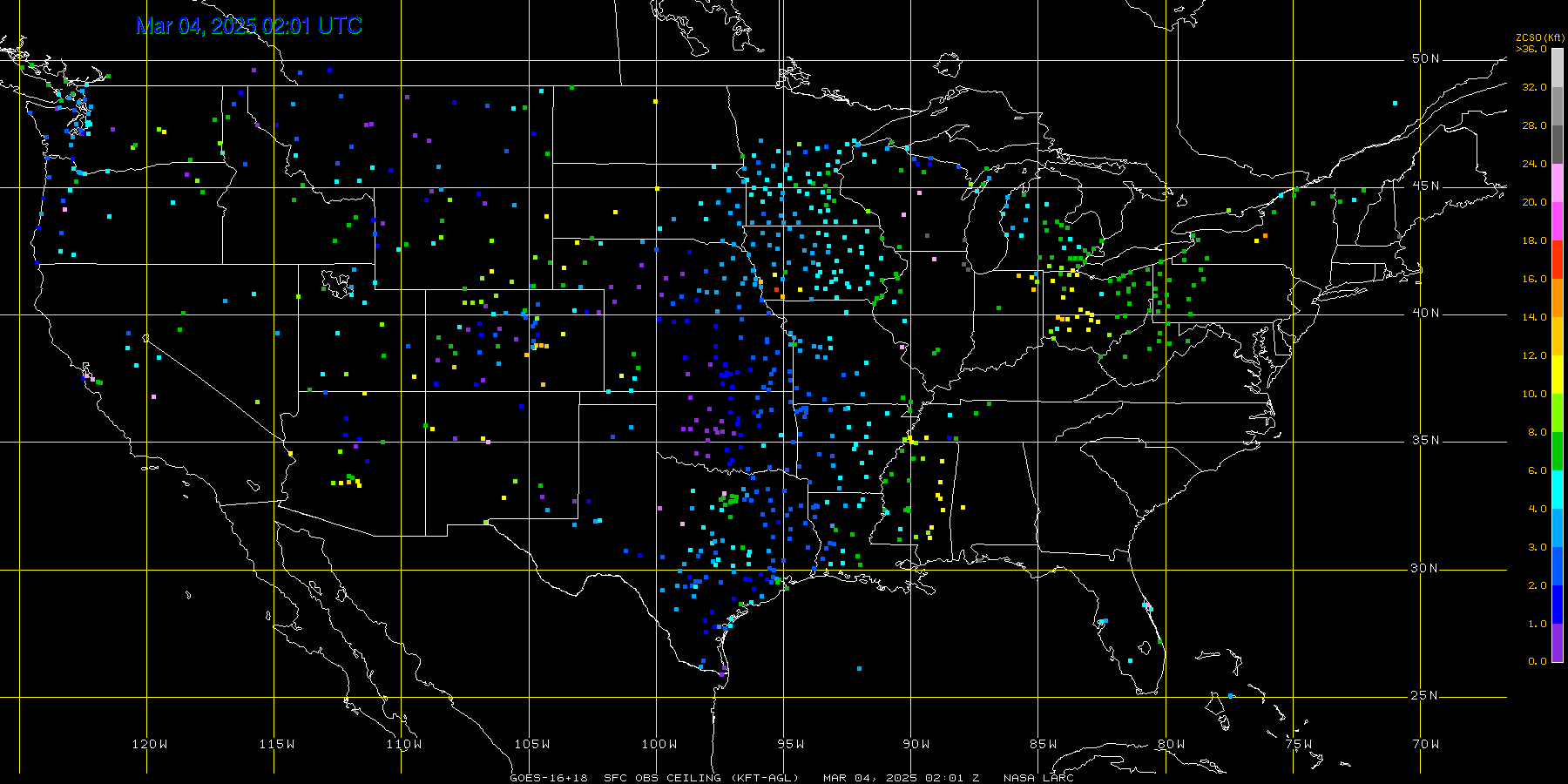Click the NASA LARC footer credit
Viewport: 1568px width, 784px height.
tap(1038, 778)
